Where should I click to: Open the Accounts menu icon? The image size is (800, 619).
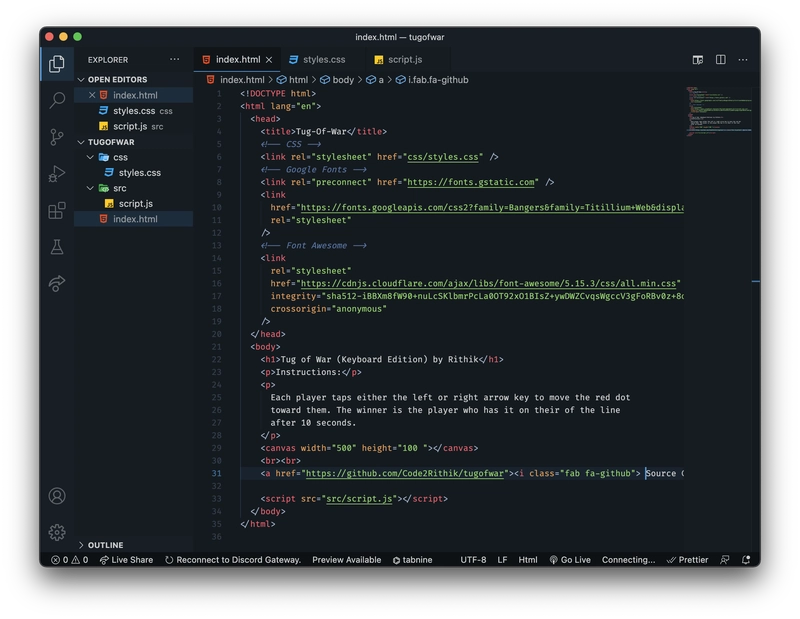57,496
